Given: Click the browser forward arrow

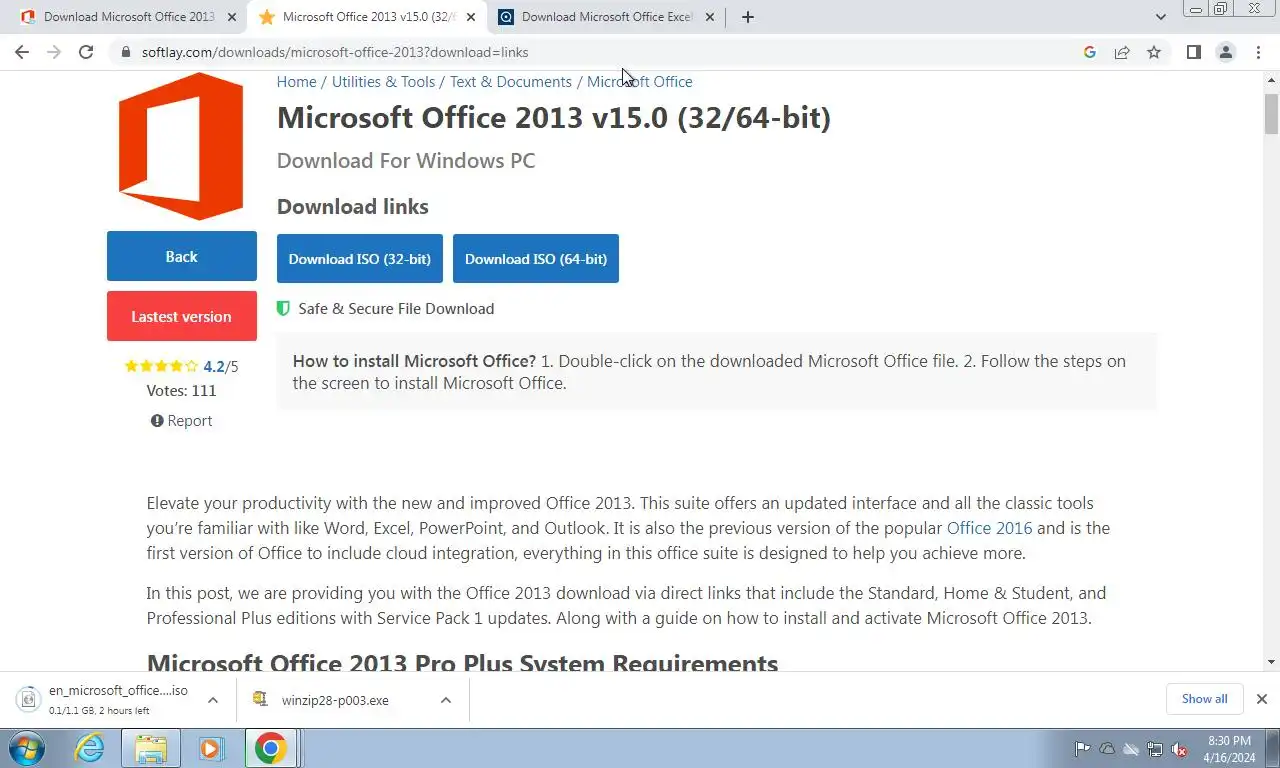Looking at the screenshot, I should click(54, 52).
